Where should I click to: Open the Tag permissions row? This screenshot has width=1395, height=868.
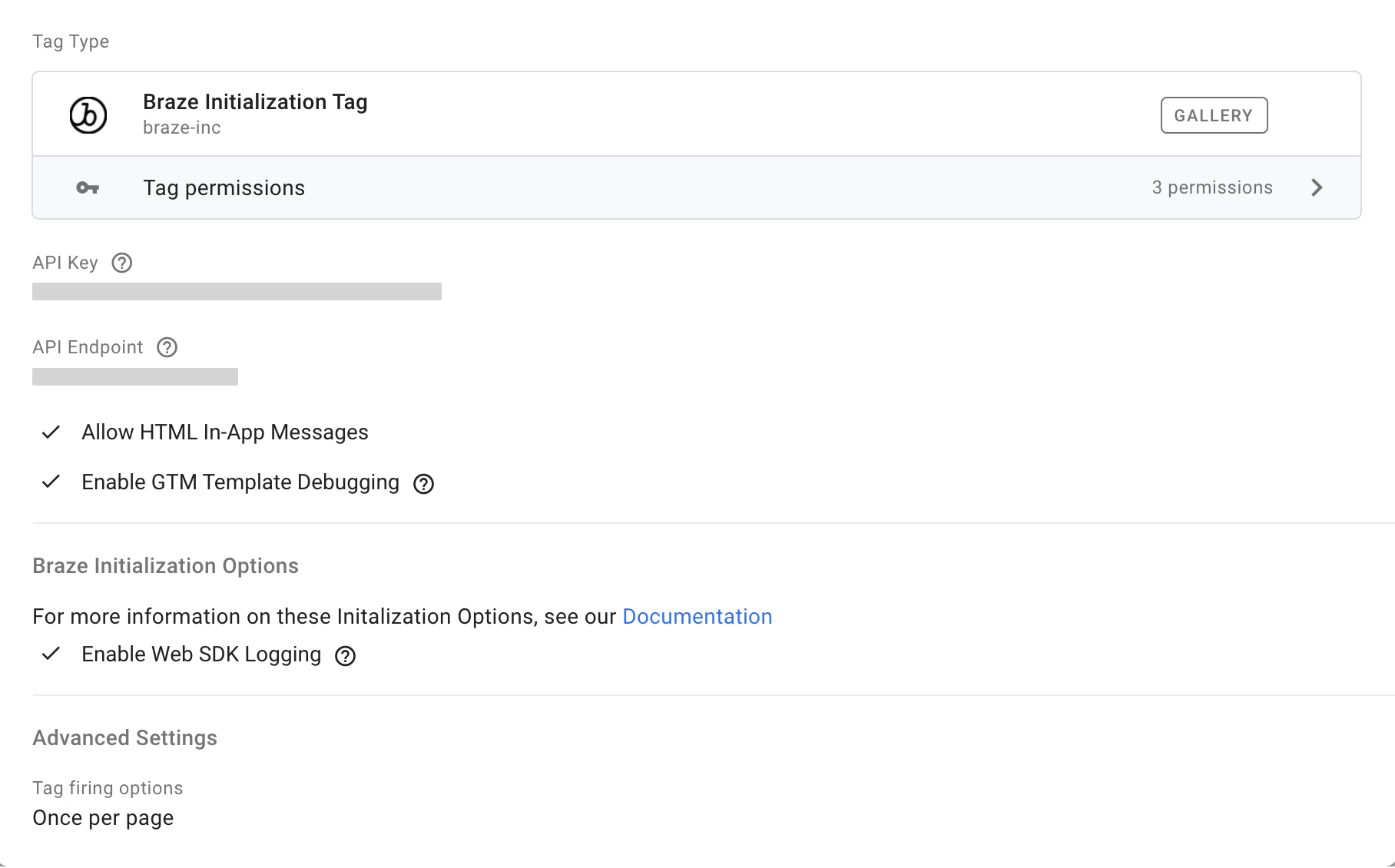pyautogui.click(x=697, y=187)
